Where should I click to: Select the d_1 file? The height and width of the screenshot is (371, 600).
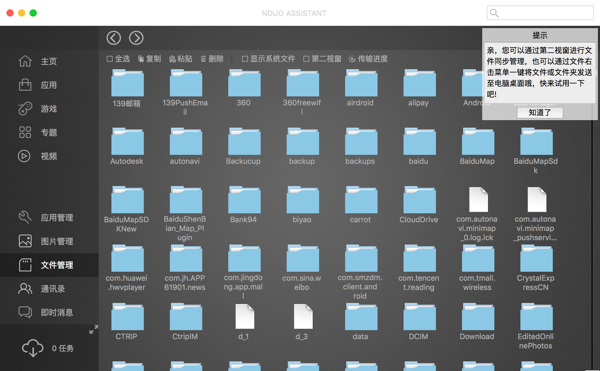244,317
